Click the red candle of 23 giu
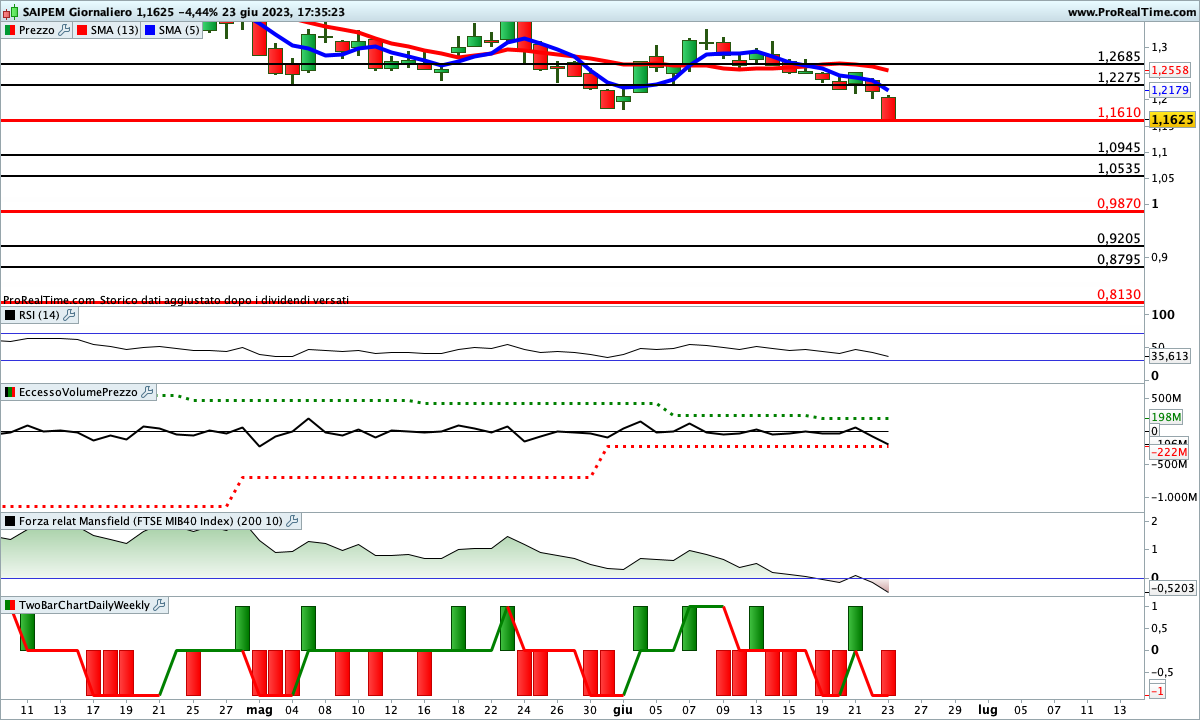Image resolution: width=1200 pixels, height=720 pixels. (x=888, y=108)
